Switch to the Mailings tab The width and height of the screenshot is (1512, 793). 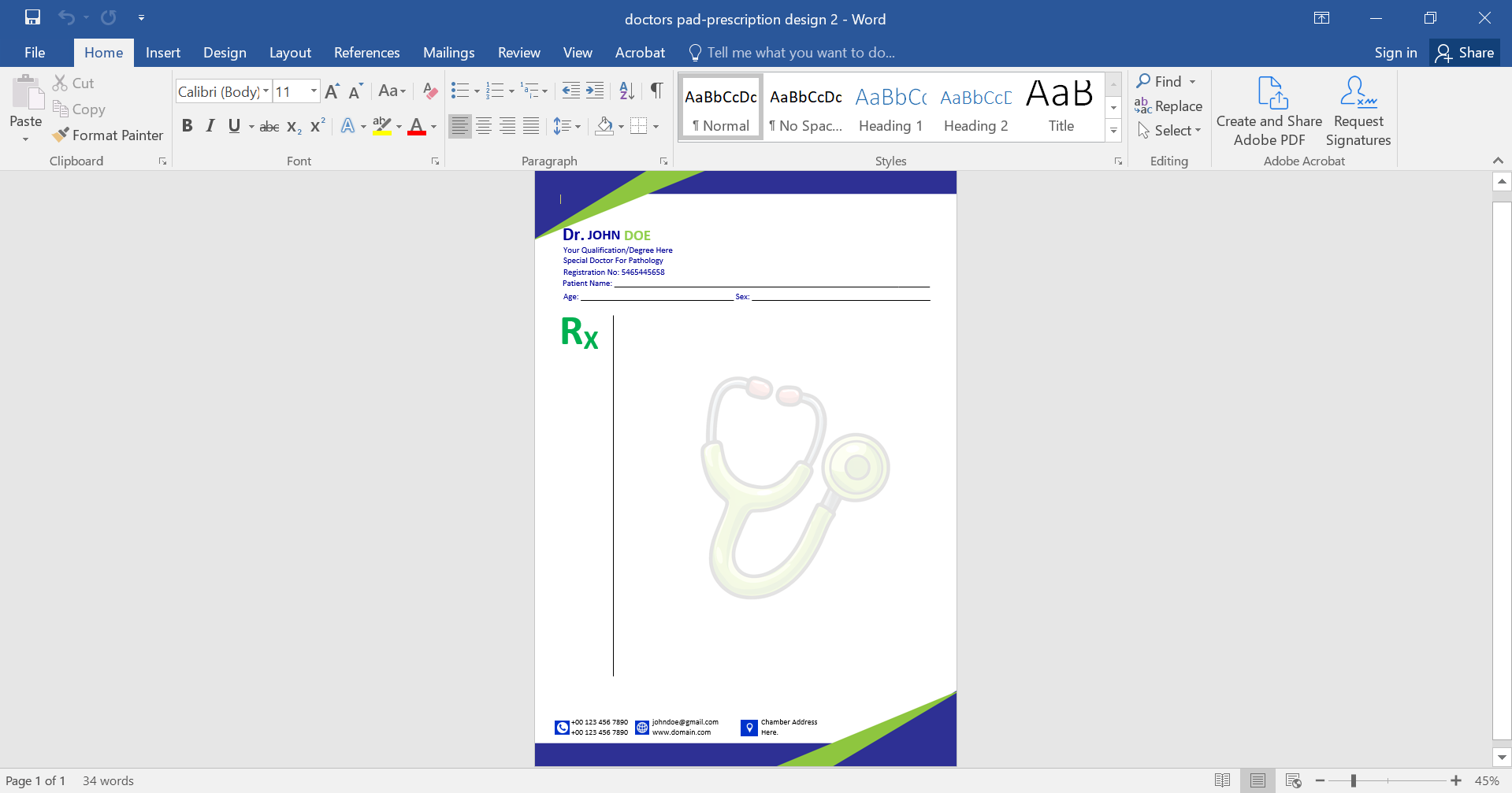click(x=448, y=52)
